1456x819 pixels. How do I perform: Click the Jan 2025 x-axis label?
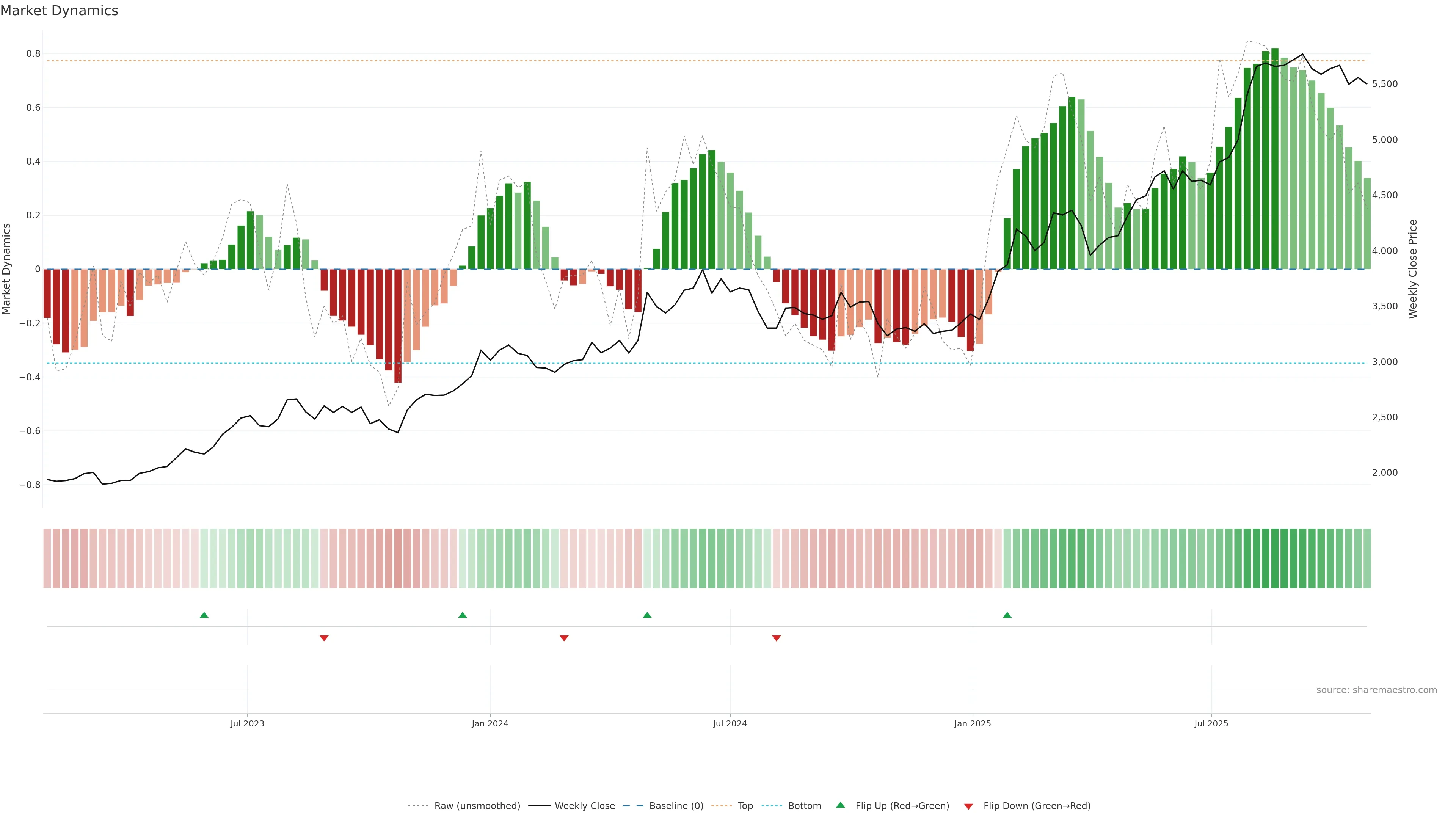pyautogui.click(x=972, y=723)
